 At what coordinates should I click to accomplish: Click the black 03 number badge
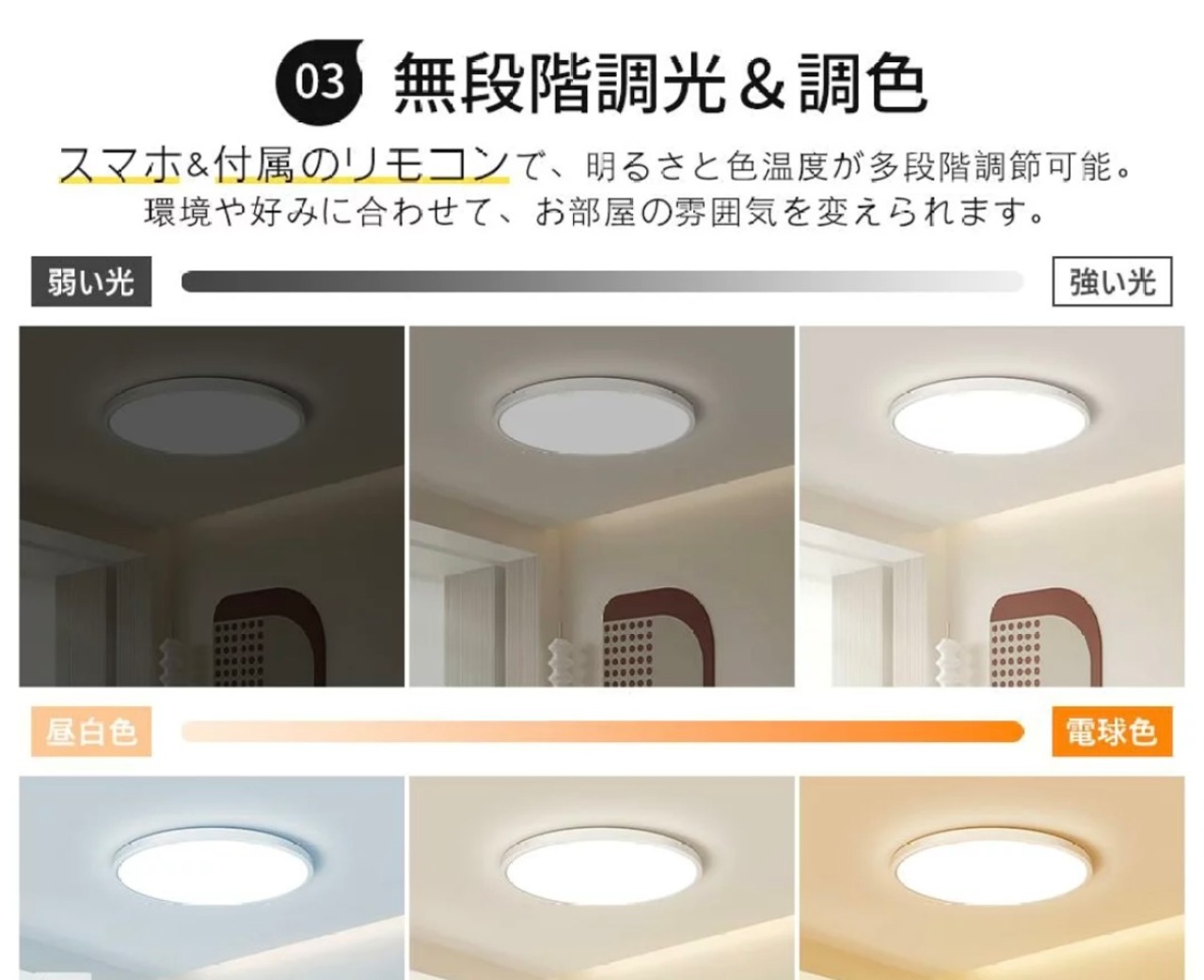pyautogui.click(x=320, y=81)
